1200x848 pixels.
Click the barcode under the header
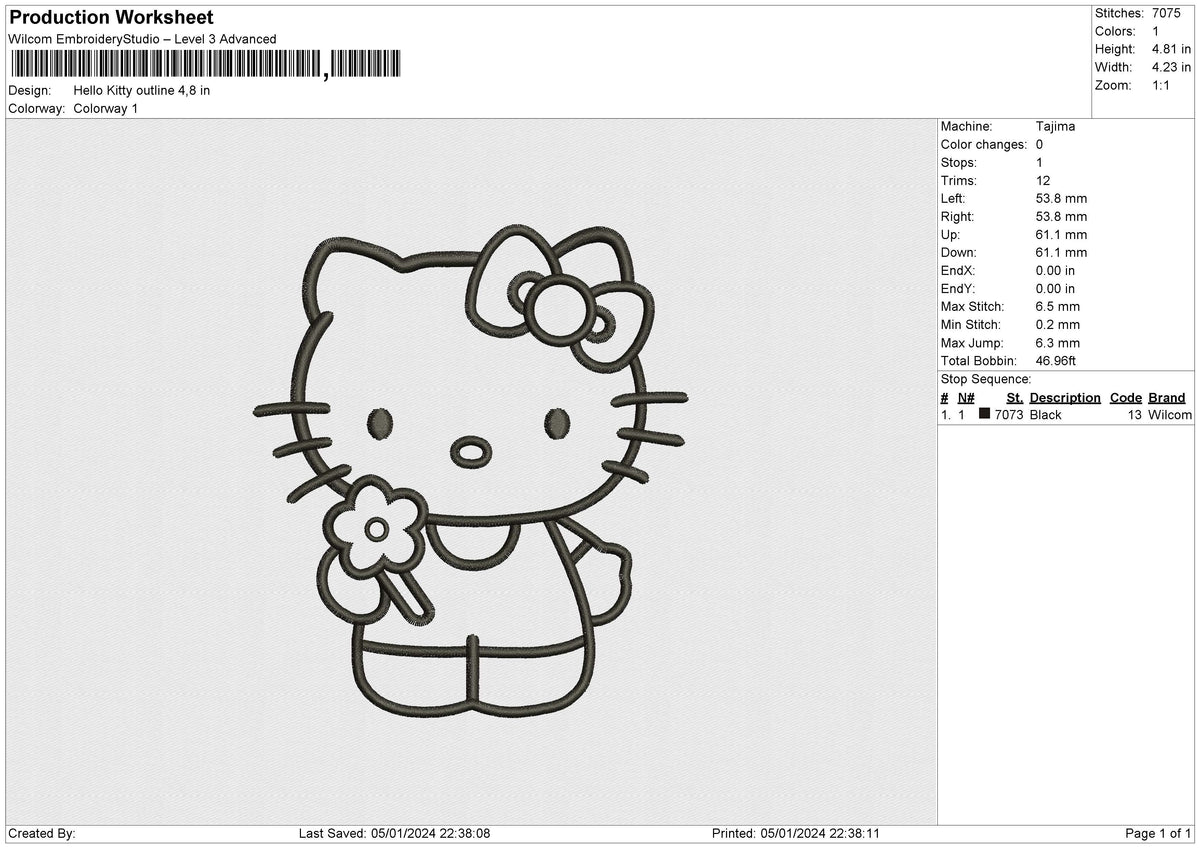click(205, 65)
